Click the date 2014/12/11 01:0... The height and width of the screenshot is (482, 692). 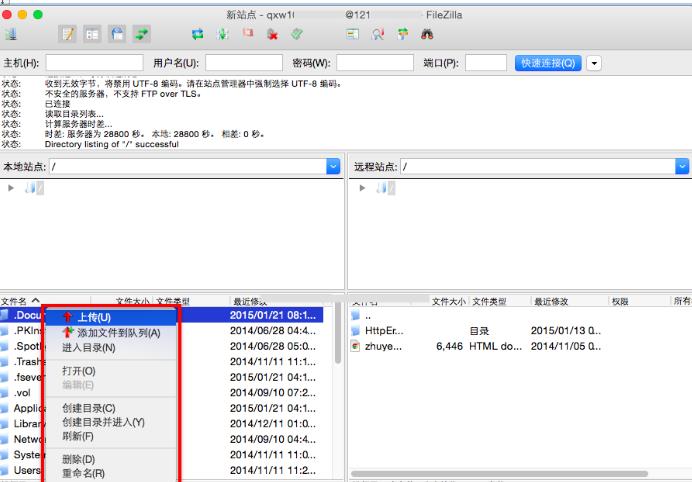point(272,424)
